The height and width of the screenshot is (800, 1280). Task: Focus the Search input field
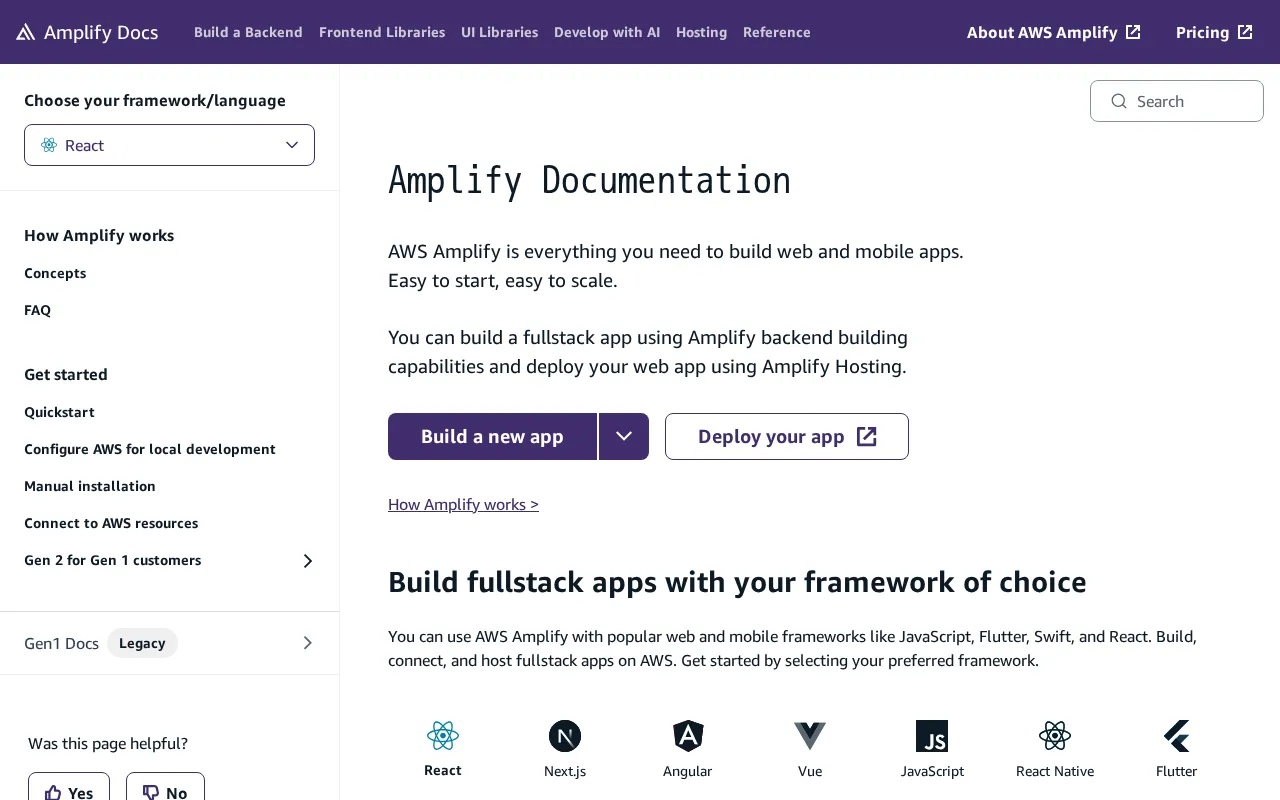1177,101
